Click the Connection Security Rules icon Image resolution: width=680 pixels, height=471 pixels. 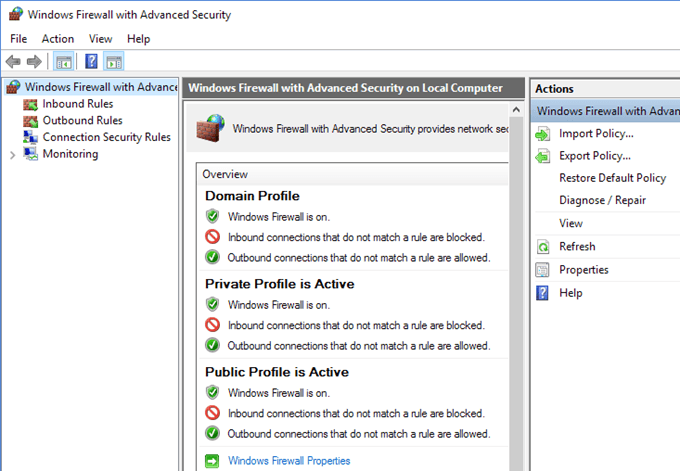[x=31, y=138]
